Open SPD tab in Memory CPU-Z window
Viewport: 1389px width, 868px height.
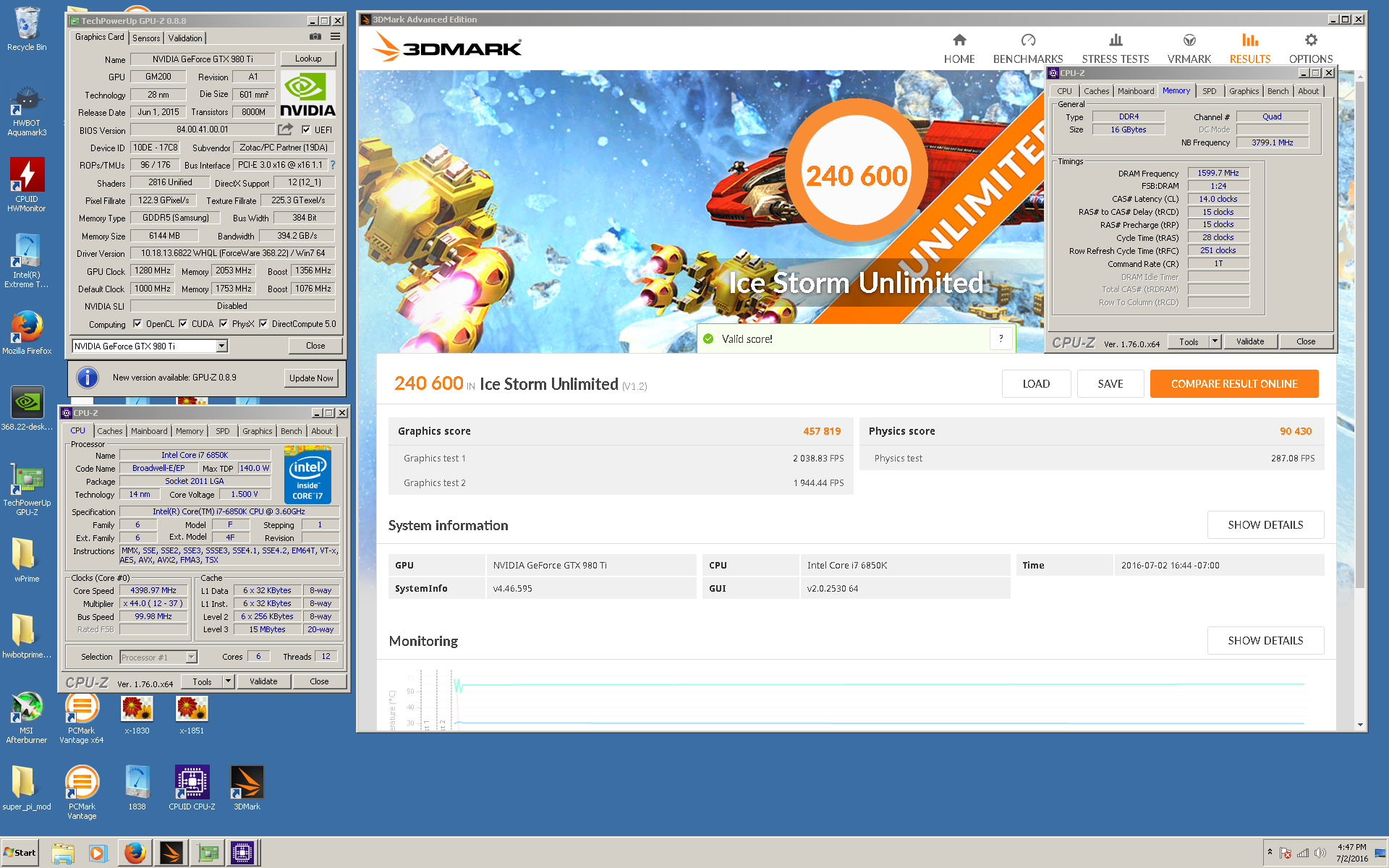click(1210, 91)
